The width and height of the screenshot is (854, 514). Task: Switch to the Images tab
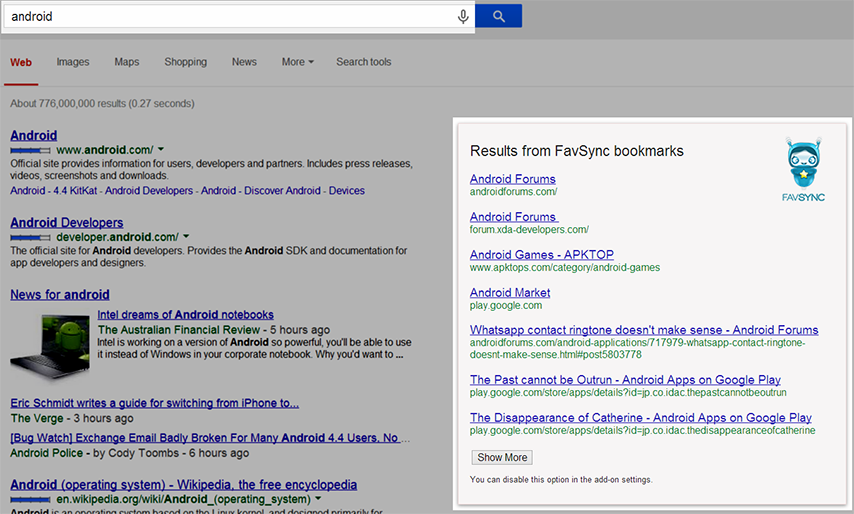(73, 62)
